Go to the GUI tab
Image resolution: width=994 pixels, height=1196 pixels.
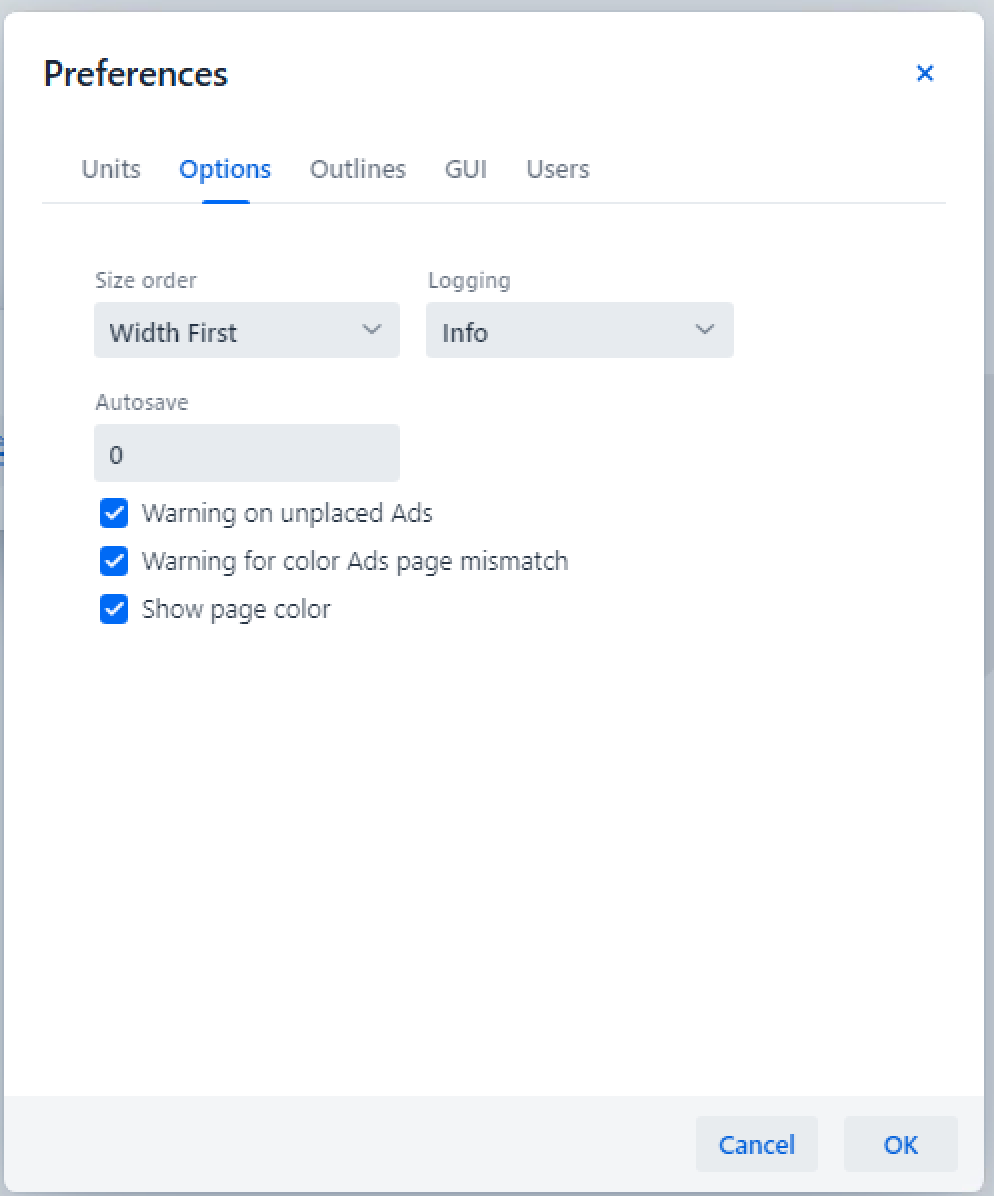[466, 169]
